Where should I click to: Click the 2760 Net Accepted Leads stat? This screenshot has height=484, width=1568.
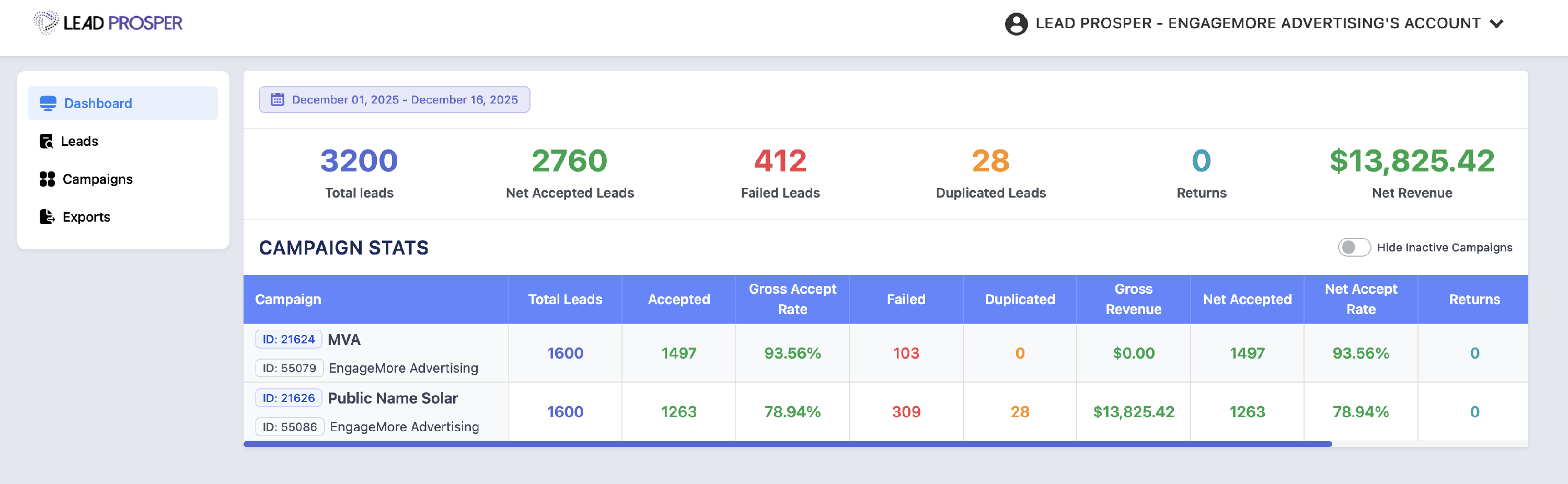point(570,161)
